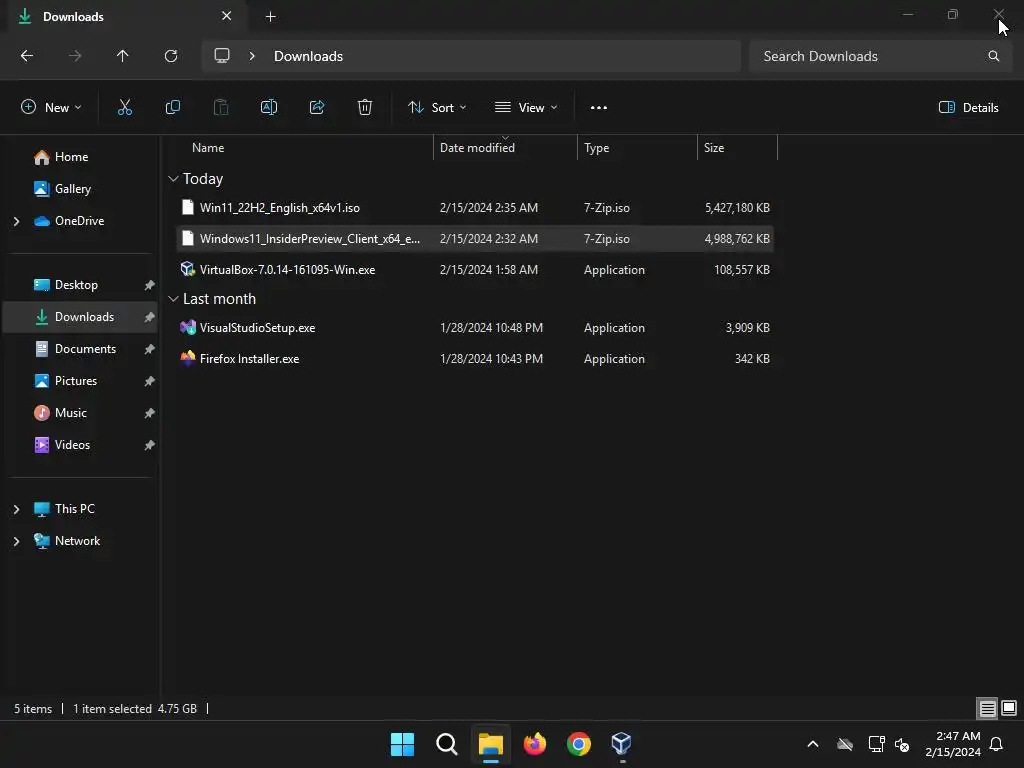
Task: Open the View dropdown
Action: coord(526,108)
